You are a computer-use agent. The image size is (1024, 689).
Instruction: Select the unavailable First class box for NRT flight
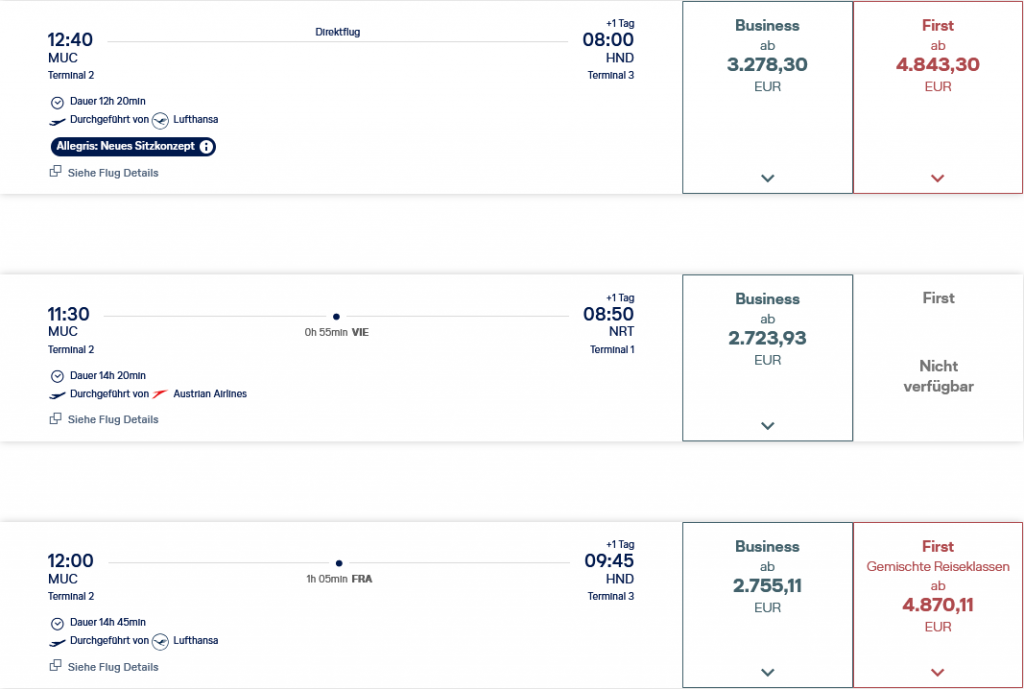938,357
